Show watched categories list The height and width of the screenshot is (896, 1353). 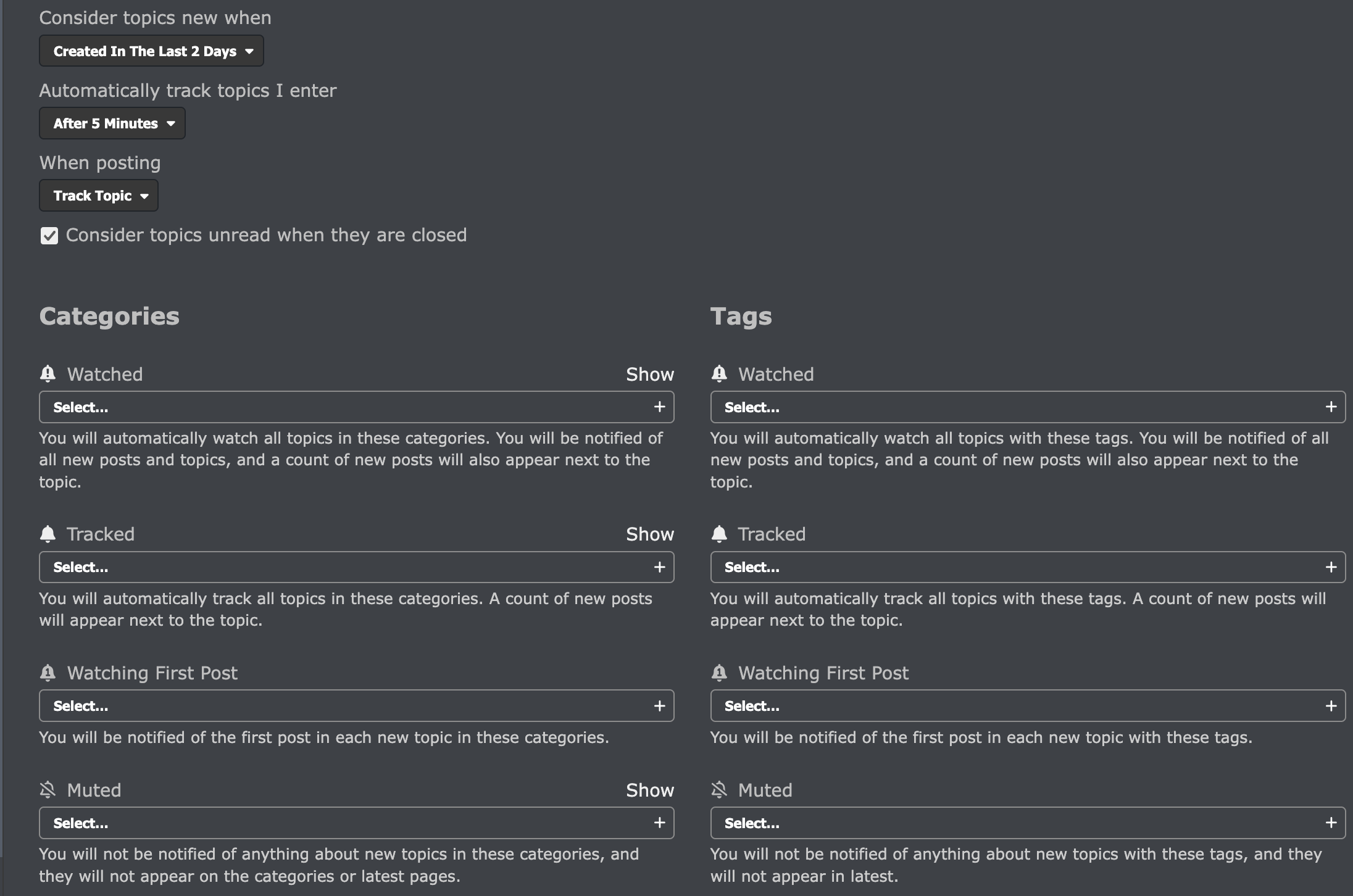click(x=649, y=375)
